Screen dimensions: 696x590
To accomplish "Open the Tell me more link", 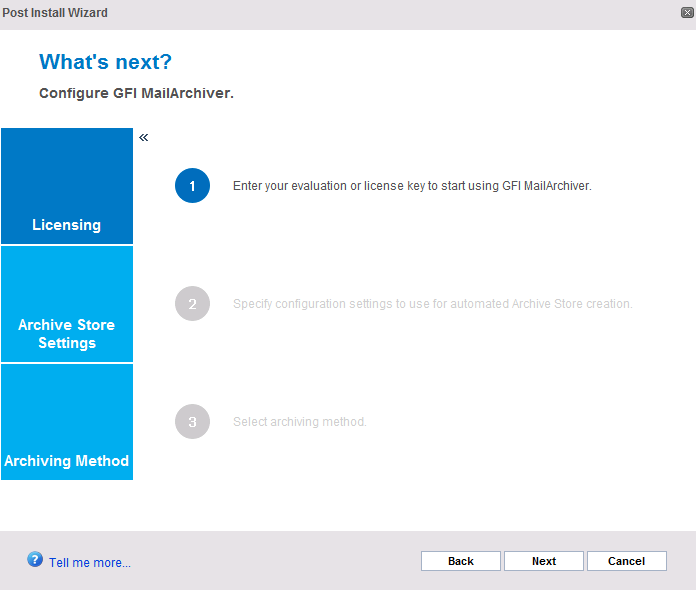I will (90, 562).
